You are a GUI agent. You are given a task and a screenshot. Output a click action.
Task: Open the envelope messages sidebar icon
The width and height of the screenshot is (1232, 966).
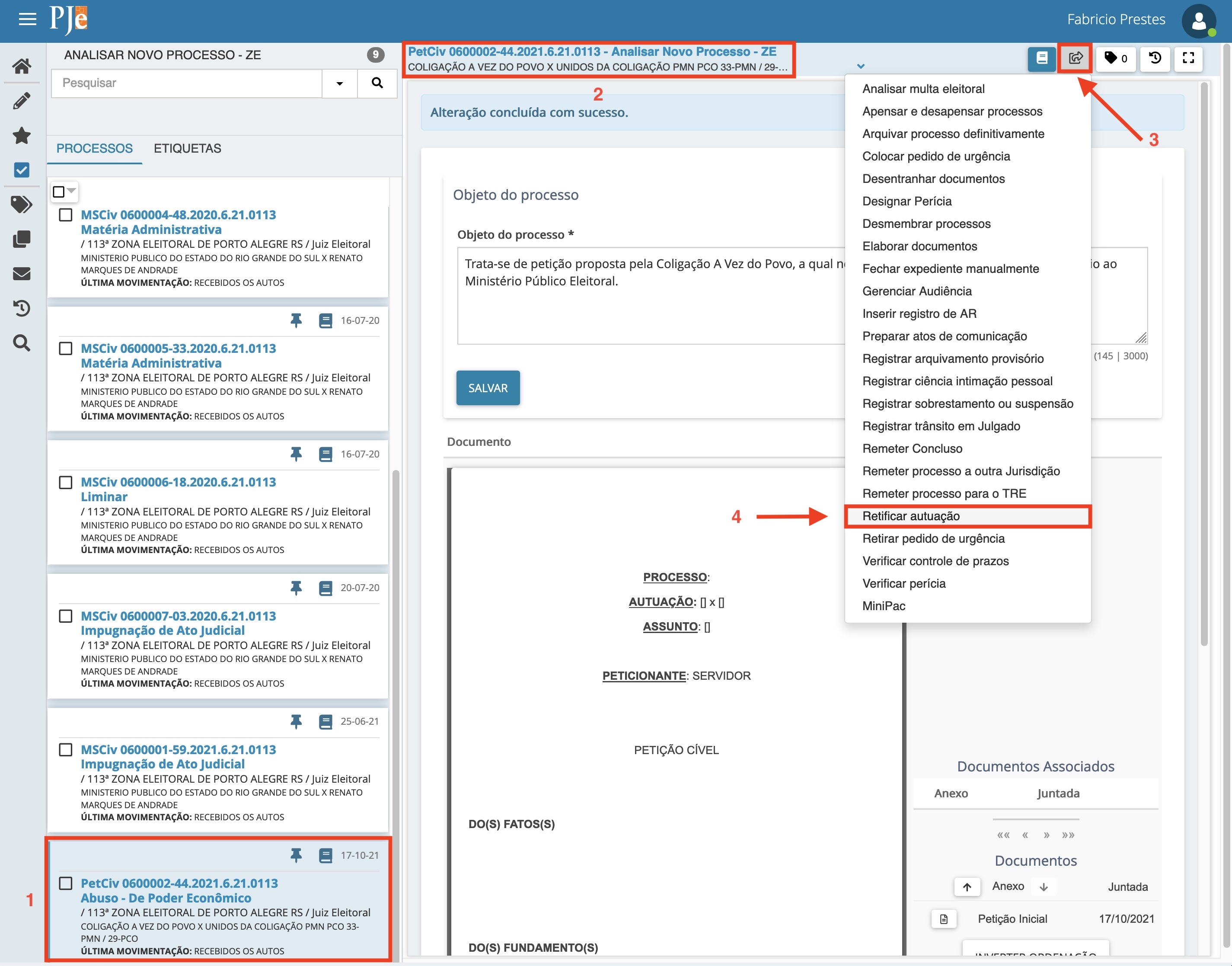coord(22,274)
